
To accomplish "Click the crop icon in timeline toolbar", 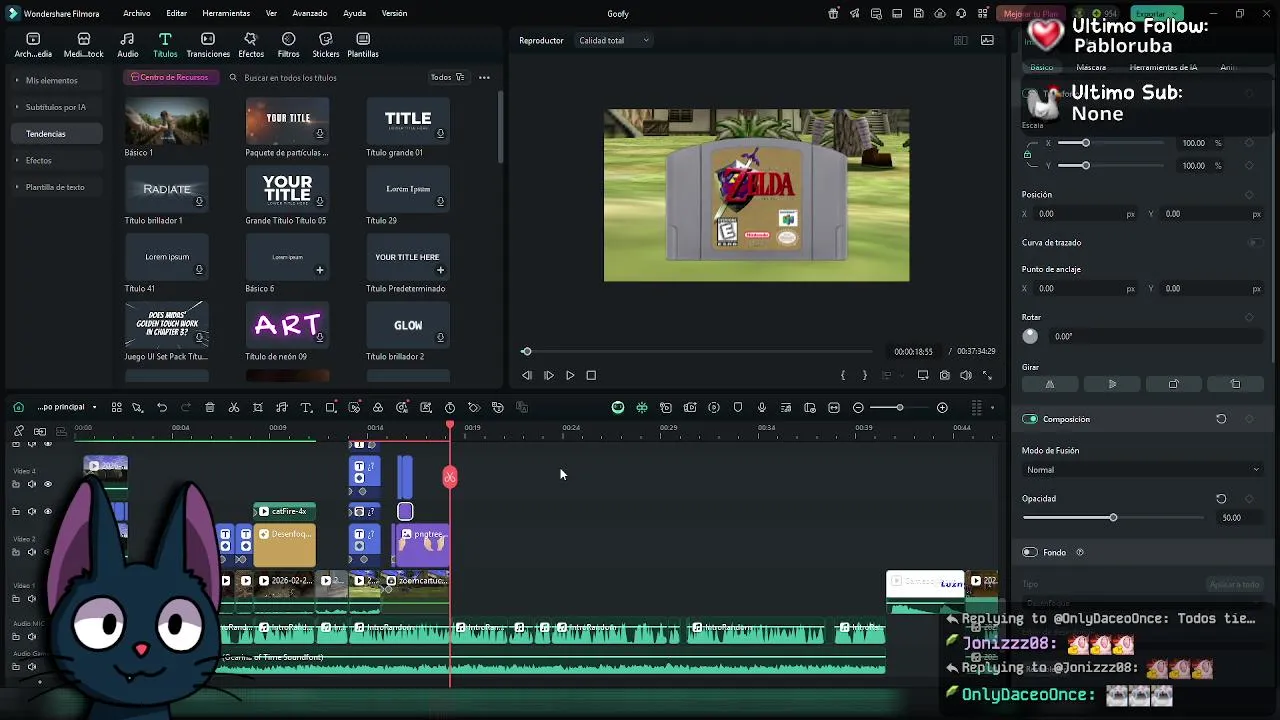I will tap(258, 407).
